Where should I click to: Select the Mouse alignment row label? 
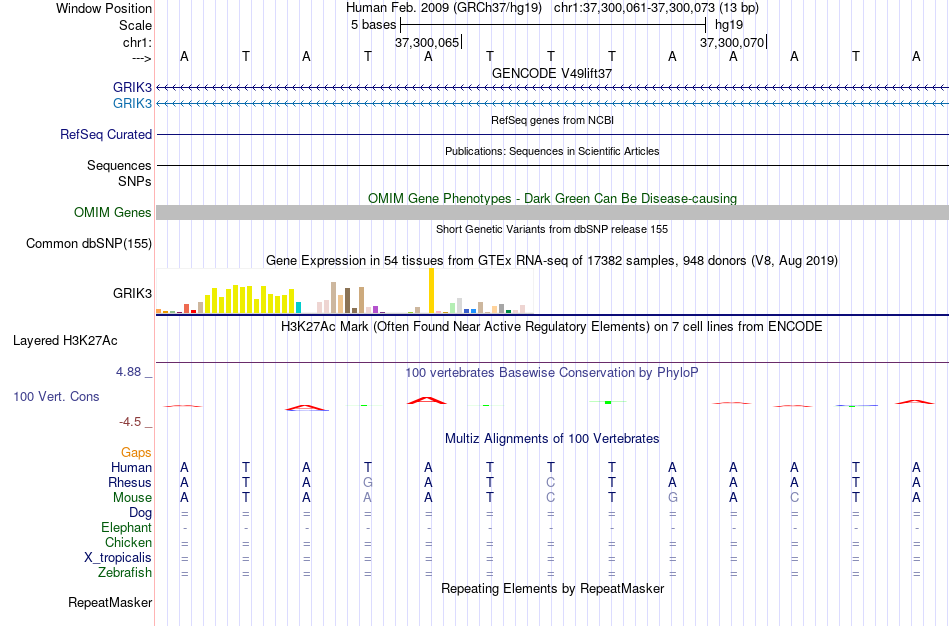click(132, 498)
